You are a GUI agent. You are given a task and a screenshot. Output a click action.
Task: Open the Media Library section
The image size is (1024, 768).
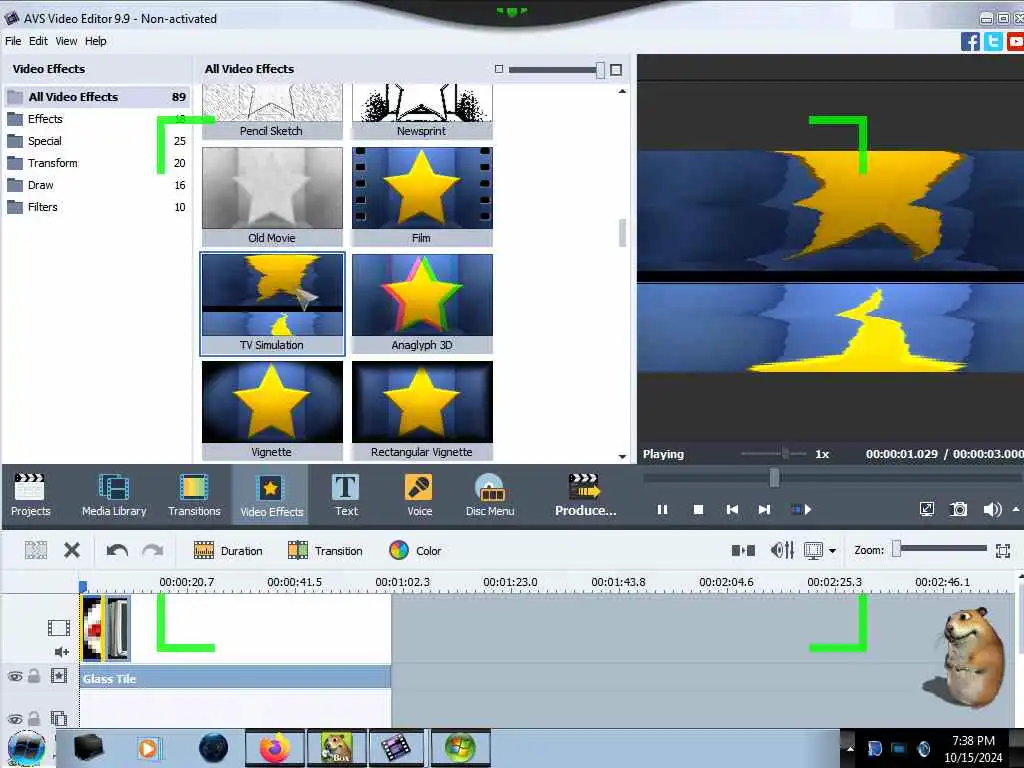click(114, 495)
